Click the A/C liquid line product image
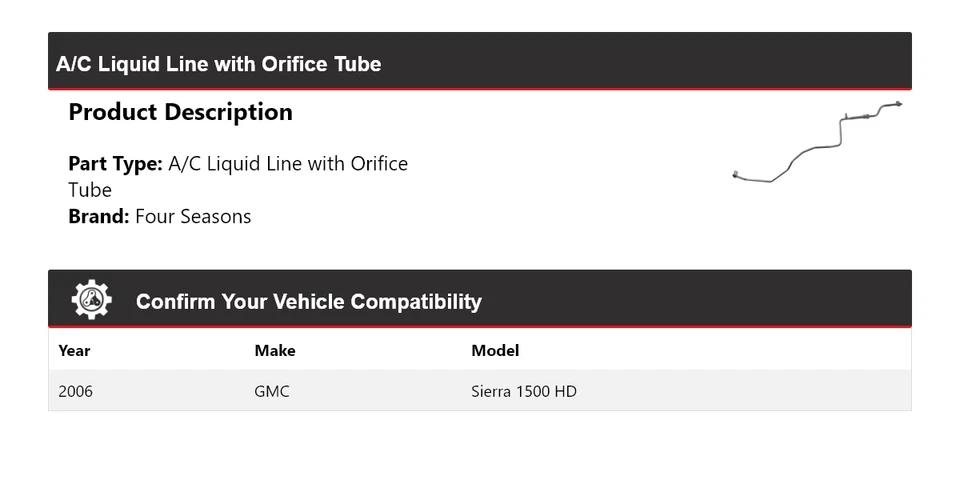Screen dimensions: 960x480 [817, 145]
